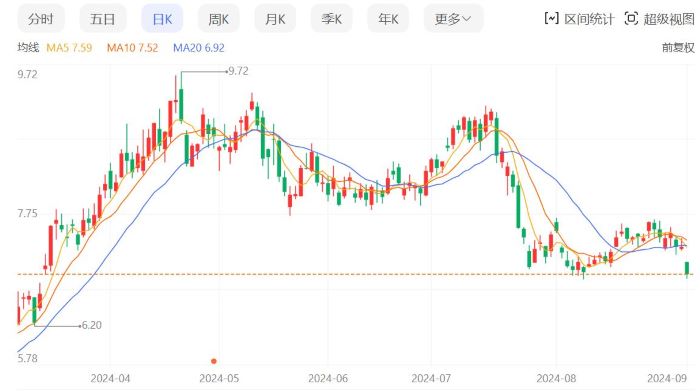Screen dimensions: 700x392
Task: Click the 2024-09 date axis label
Action: [x=667, y=379]
